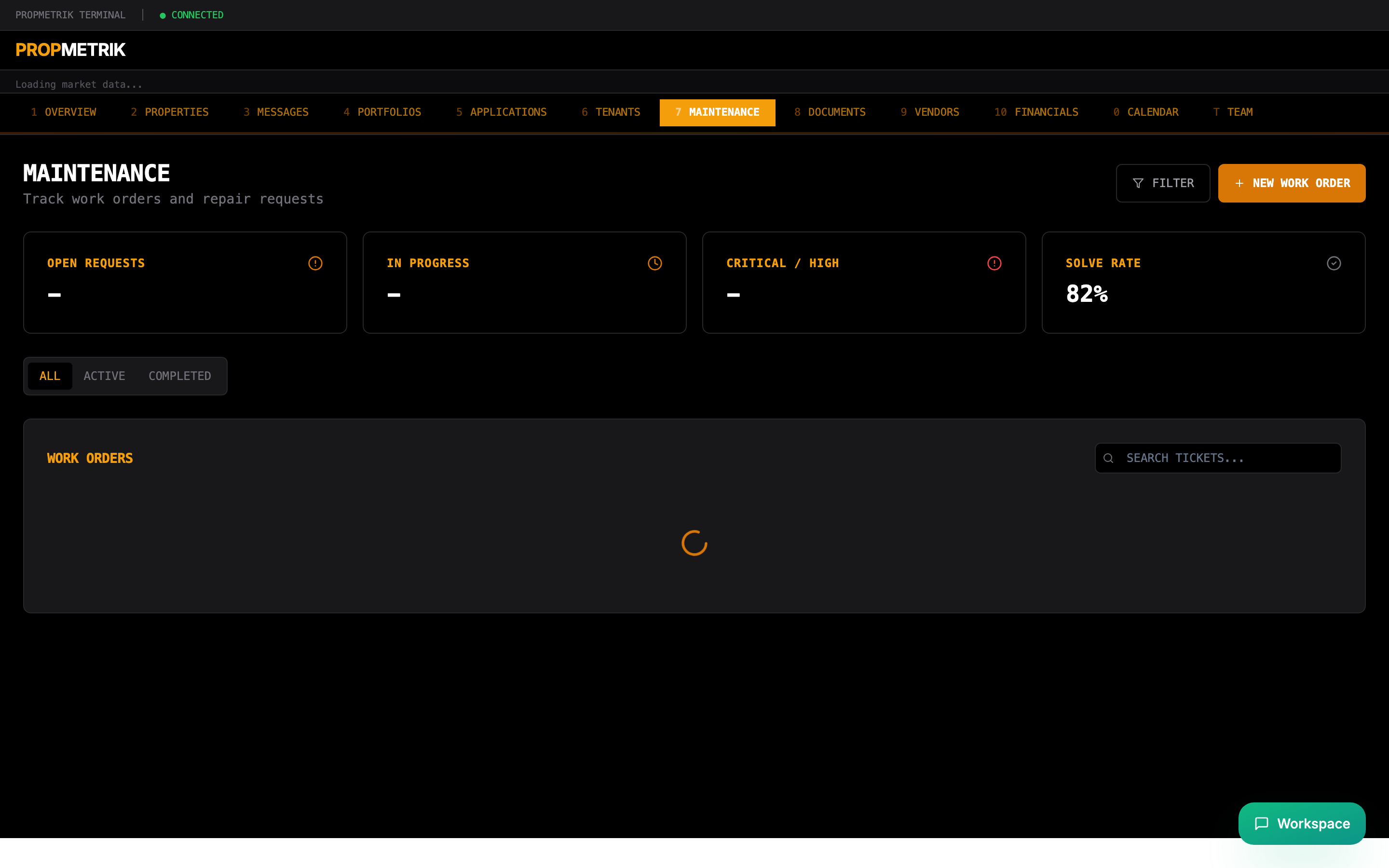Open the Calendar tab
Image resolution: width=1389 pixels, height=868 pixels.
point(1146,112)
